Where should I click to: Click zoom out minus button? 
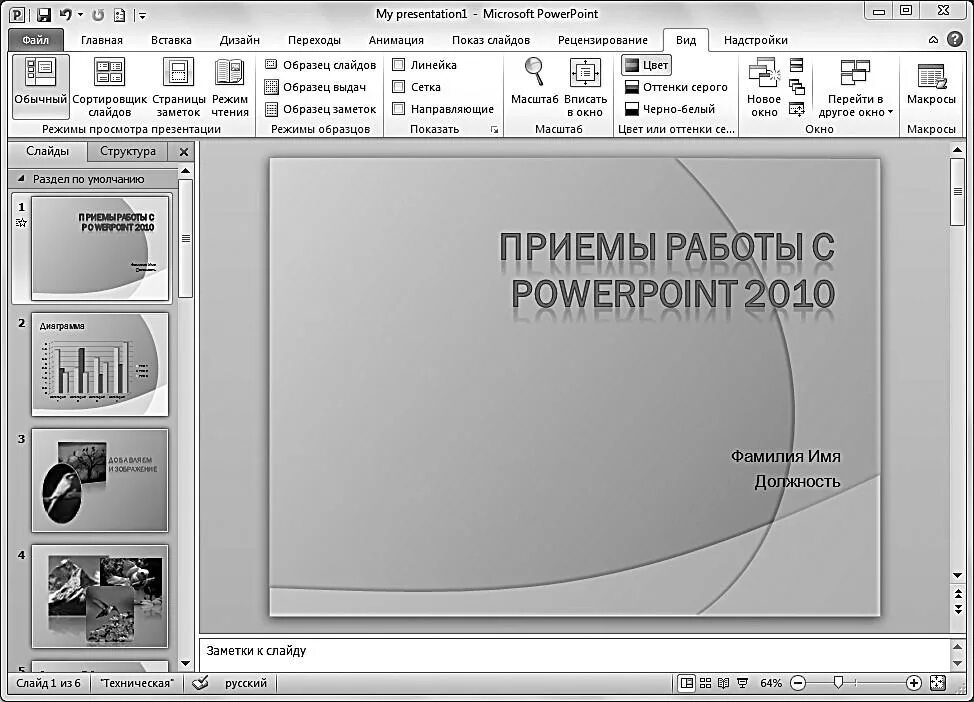coord(798,683)
